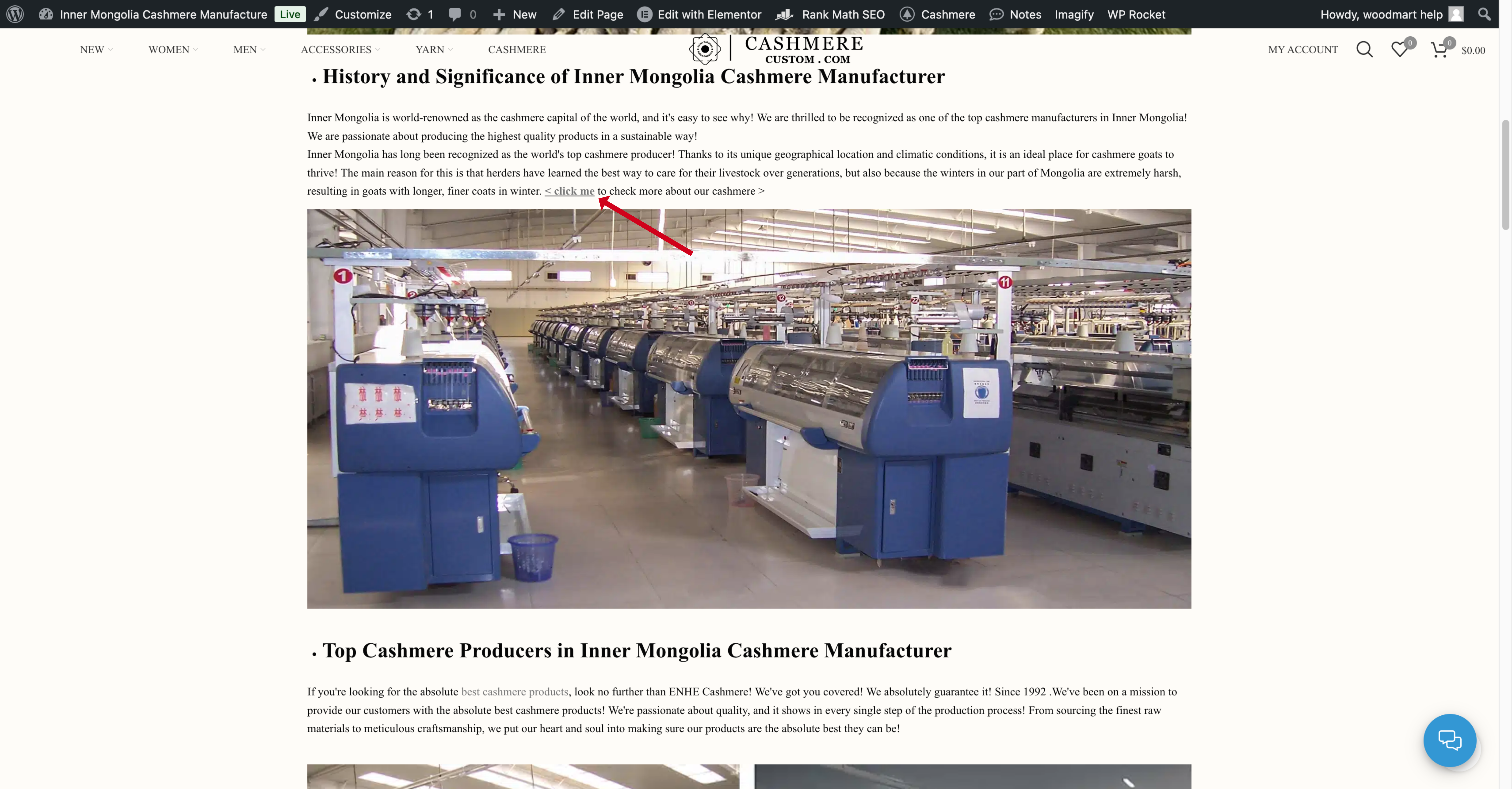Open admin bar search magnifier
The width and height of the screenshot is (1512, 789).
pyautogui.click(x=1484, y=14)
